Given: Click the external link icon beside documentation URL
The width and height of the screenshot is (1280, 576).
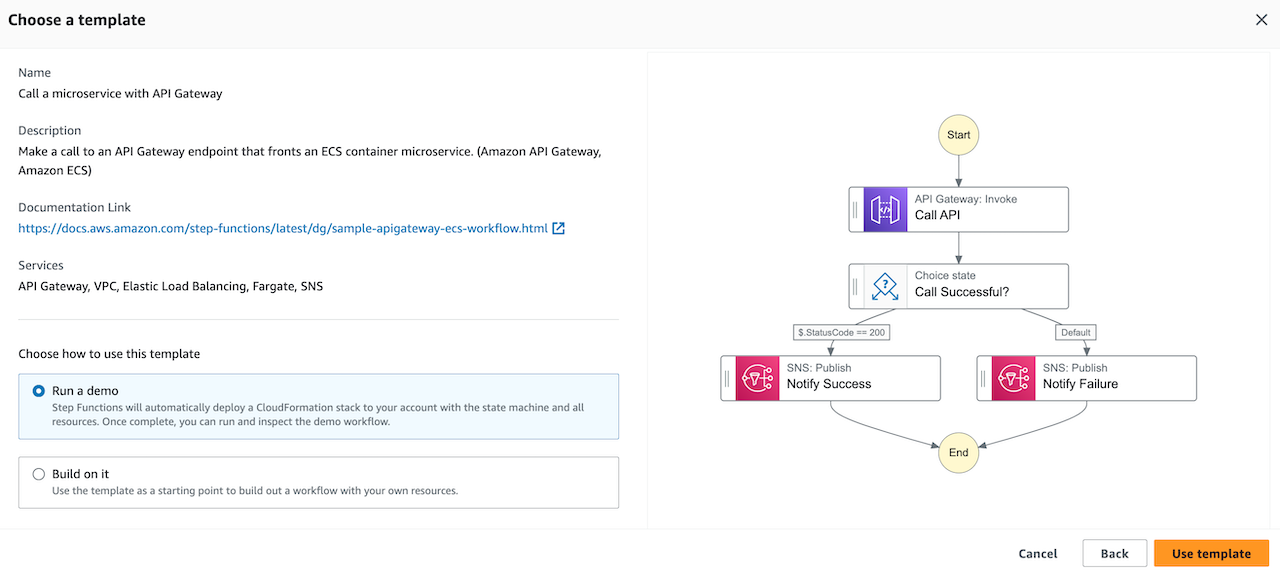Looking at the screenshot, I should (x=559, y=228).
